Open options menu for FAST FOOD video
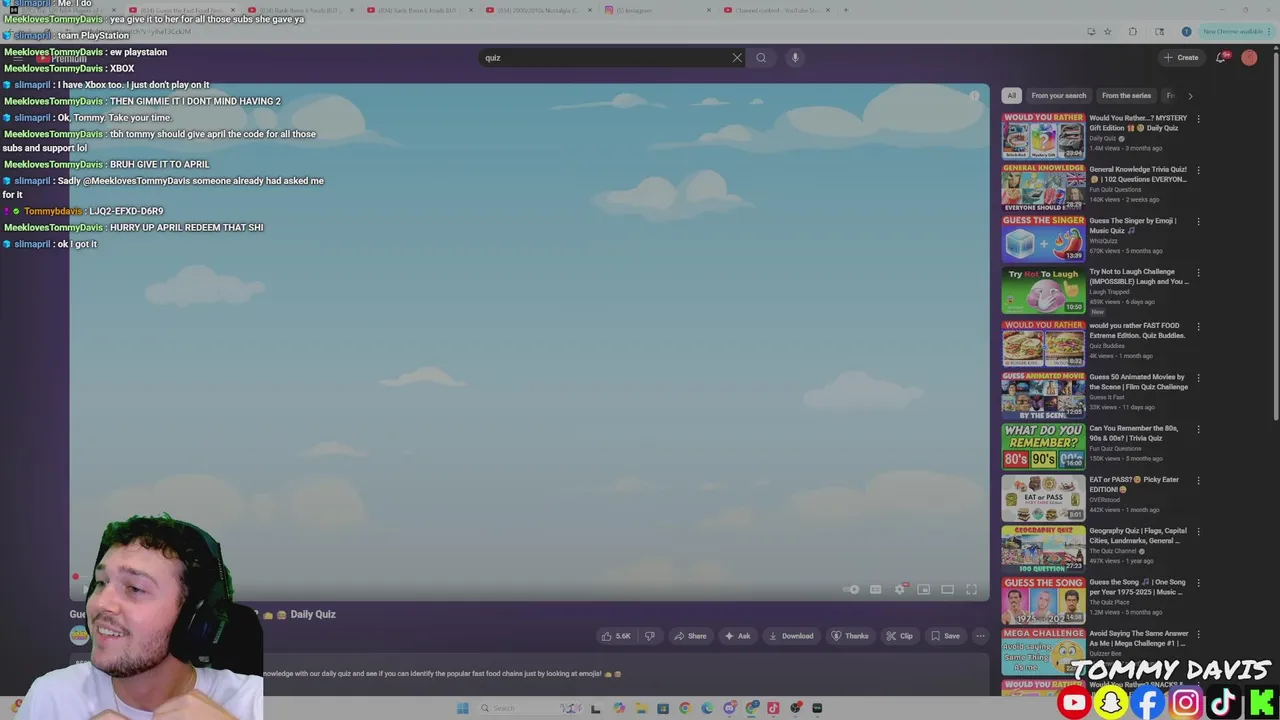This screenshot has width=1280, height=720. (x=1198, y=326)
